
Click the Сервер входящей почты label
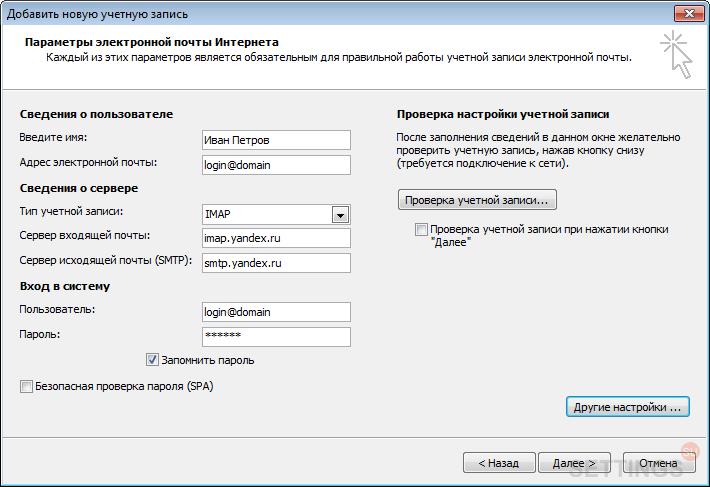(85, 236)
